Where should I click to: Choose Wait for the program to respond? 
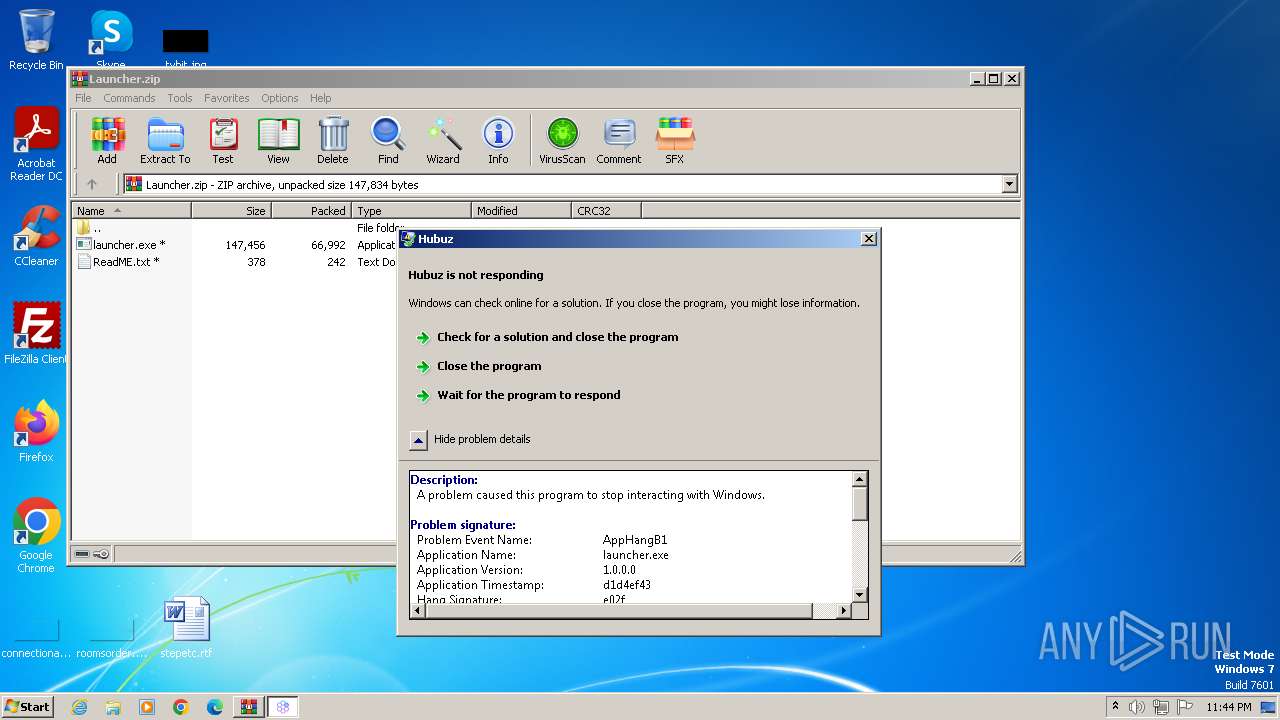pyautogui.click(x=528, y=395)
